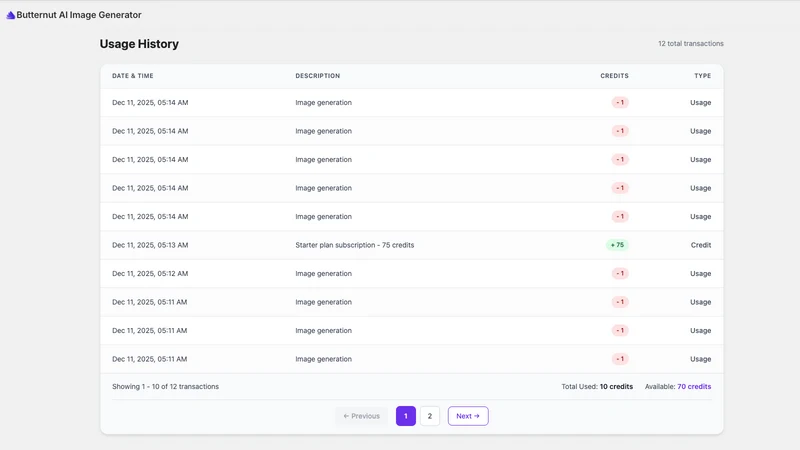This screenshot has width=800, height=450.
Task: Select the Dec 11, 2025, 05:13 AM timestamp
Action: (x=150, y=245)
